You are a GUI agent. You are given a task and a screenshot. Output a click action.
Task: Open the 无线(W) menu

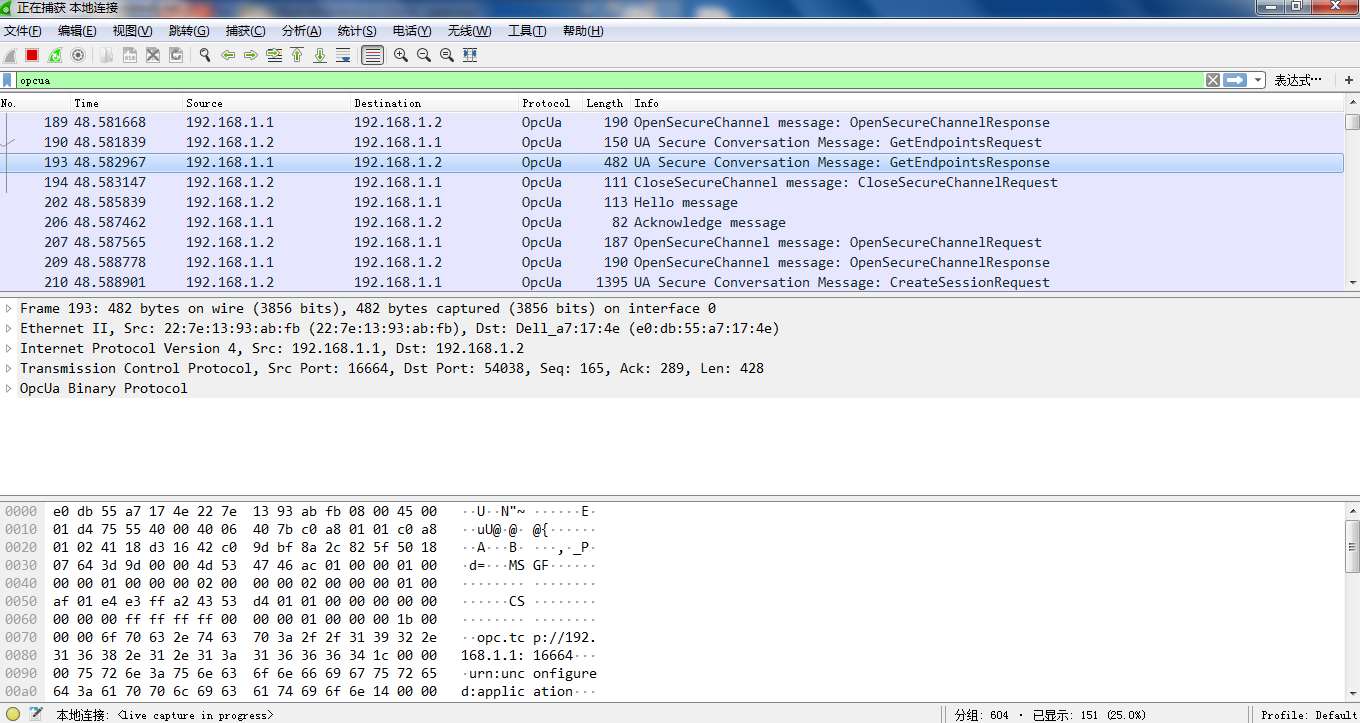click(469, 31)
